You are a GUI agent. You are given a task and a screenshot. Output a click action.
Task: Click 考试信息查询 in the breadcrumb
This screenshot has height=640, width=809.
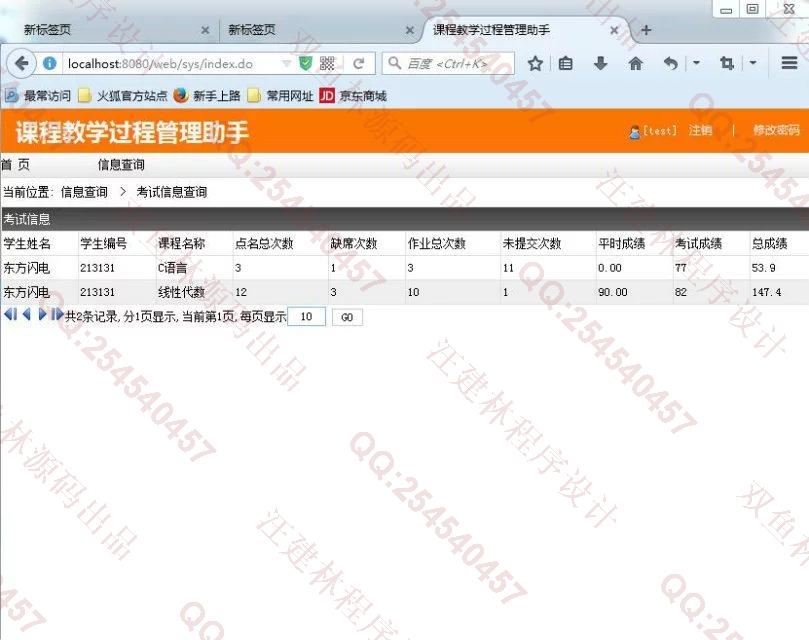(x=172, y=192)
